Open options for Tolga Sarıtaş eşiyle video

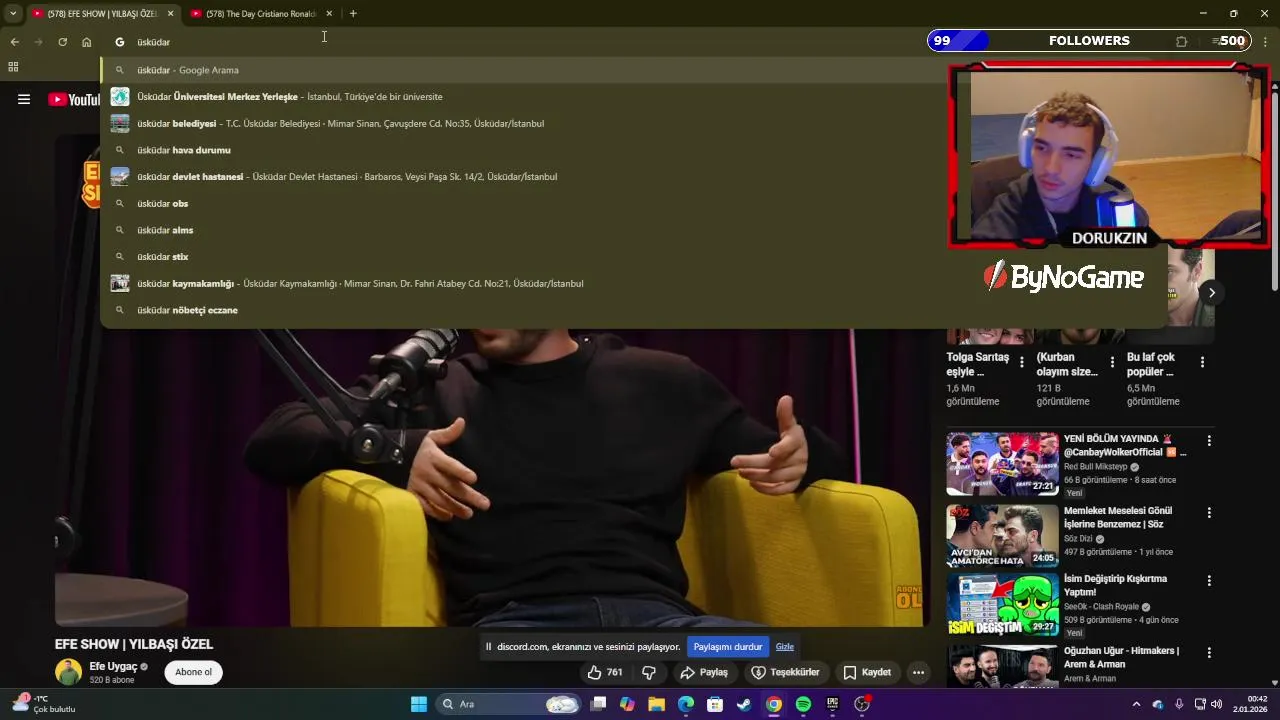pos(1021,362)
